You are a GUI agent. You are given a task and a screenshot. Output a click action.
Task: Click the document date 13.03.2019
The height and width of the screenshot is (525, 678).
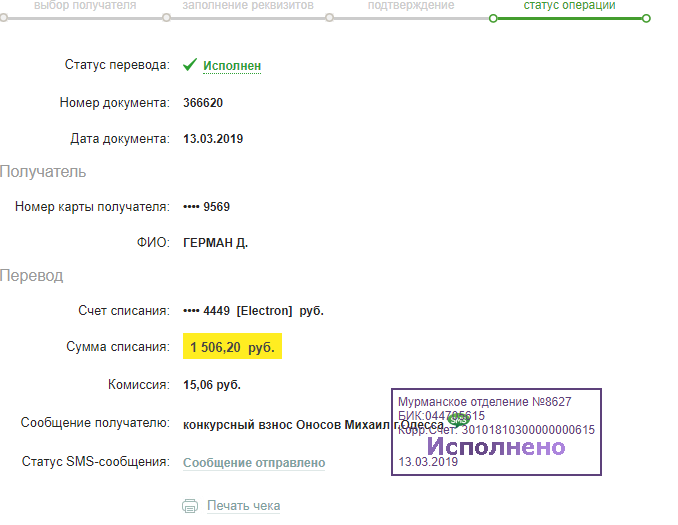click(213, 139)
